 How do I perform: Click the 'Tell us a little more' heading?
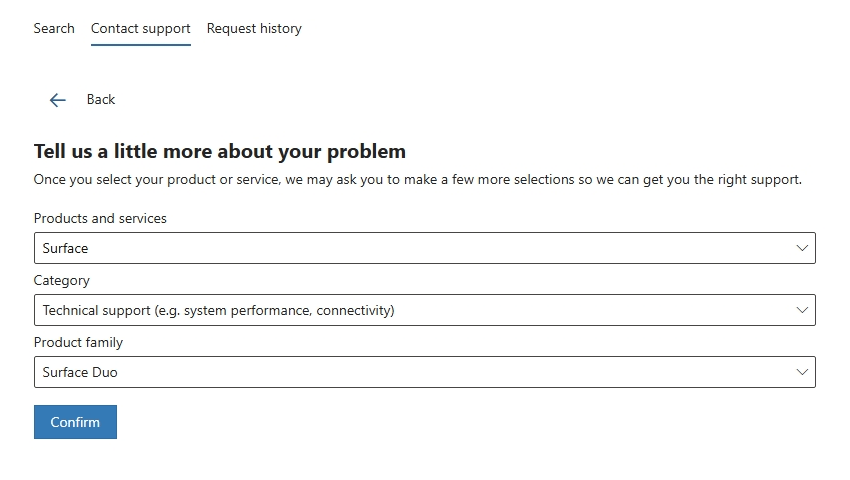pos(220,151)
